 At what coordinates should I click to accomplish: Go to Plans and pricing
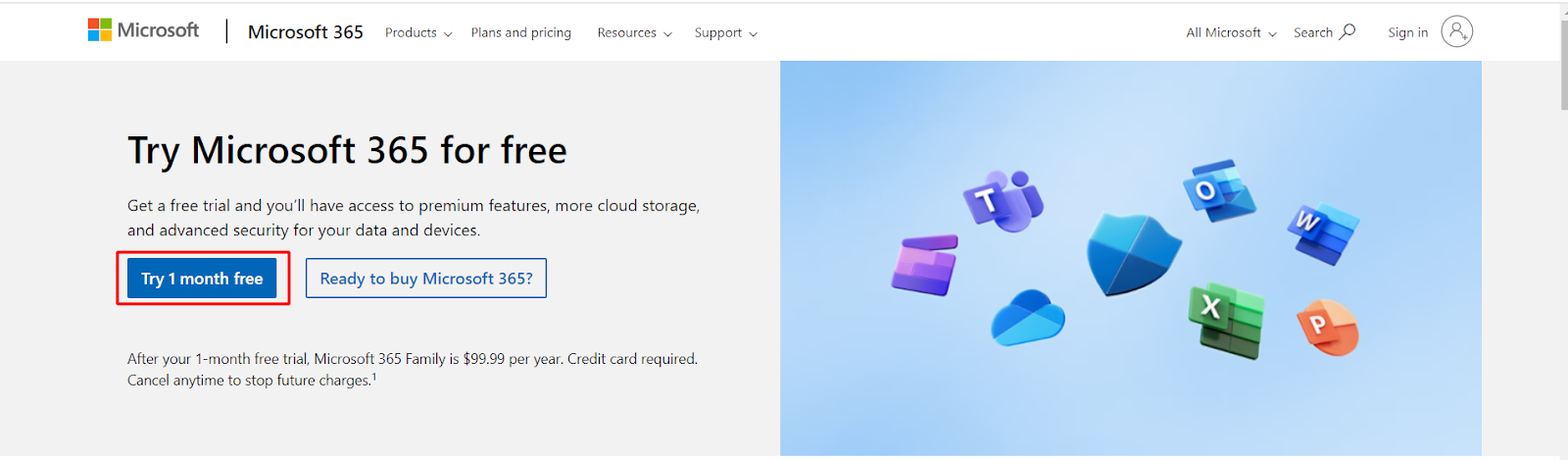(x=520, y=33)
